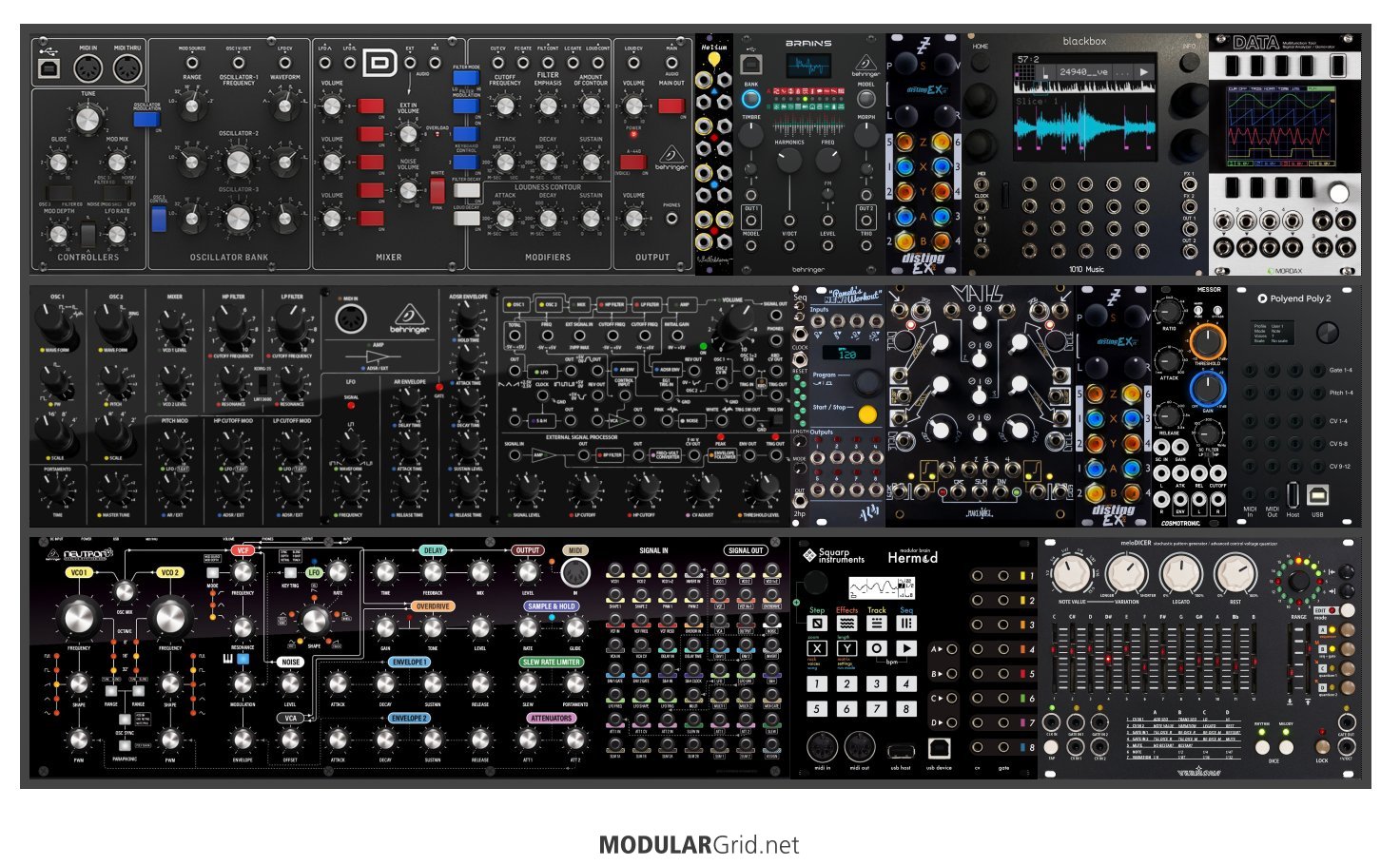Toggle the blue Filter Mode switch
1400x865 pixels.
pos(466,79)
